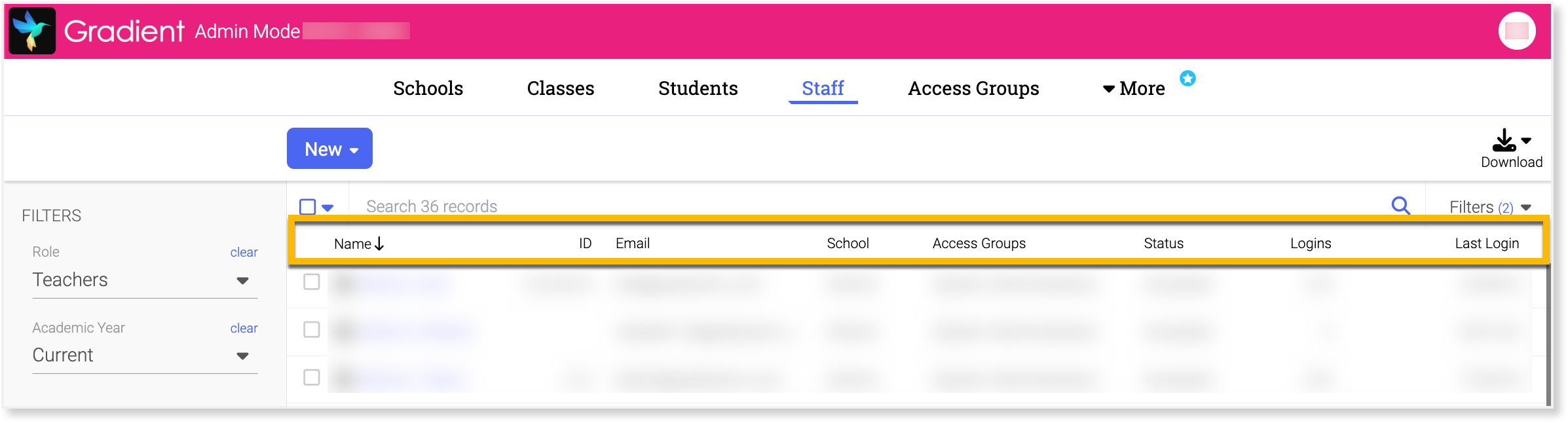Clear the Role filter
1568x423 pixels.
point(244,252)
